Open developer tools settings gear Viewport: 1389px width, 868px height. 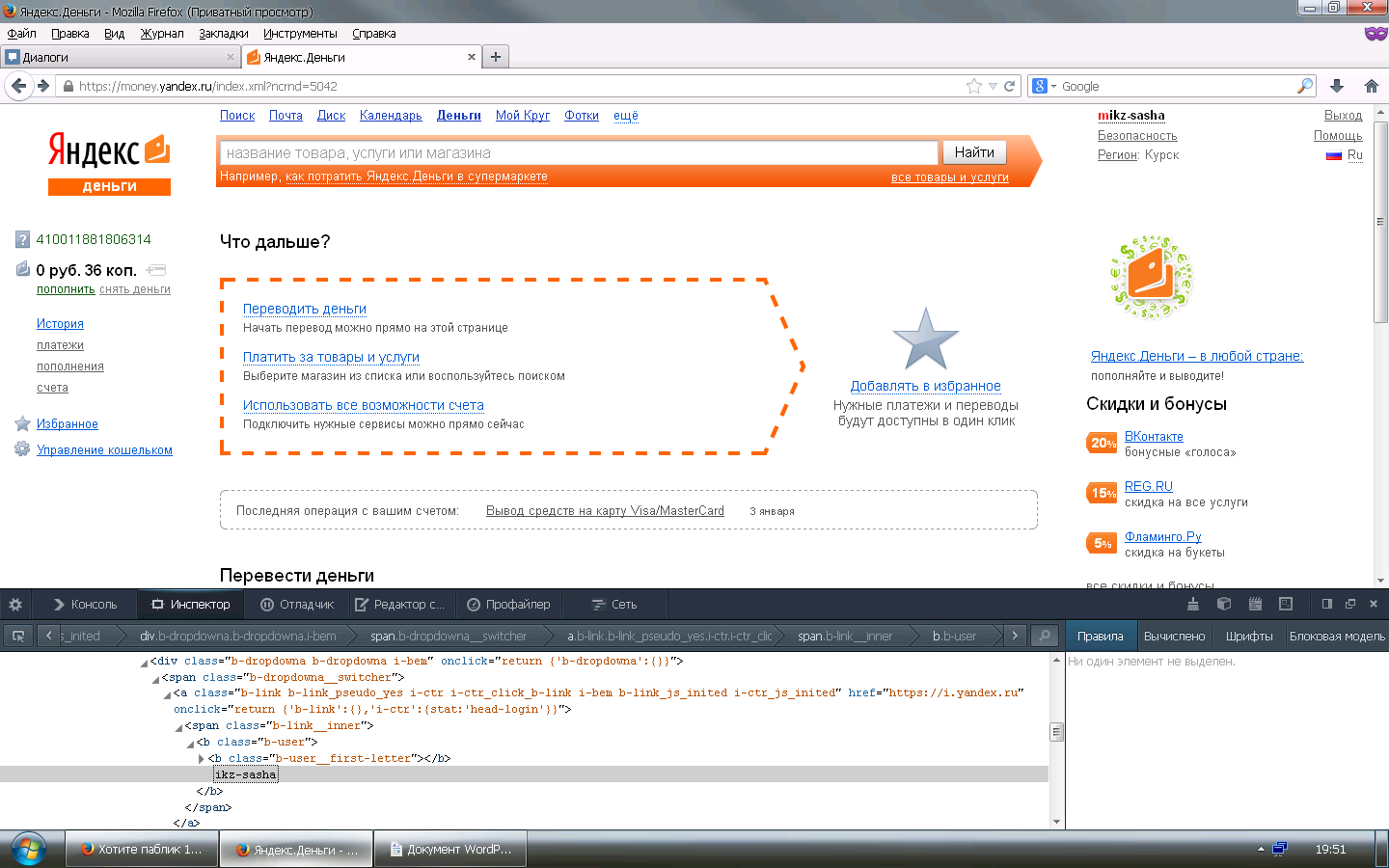pos(15,605)
